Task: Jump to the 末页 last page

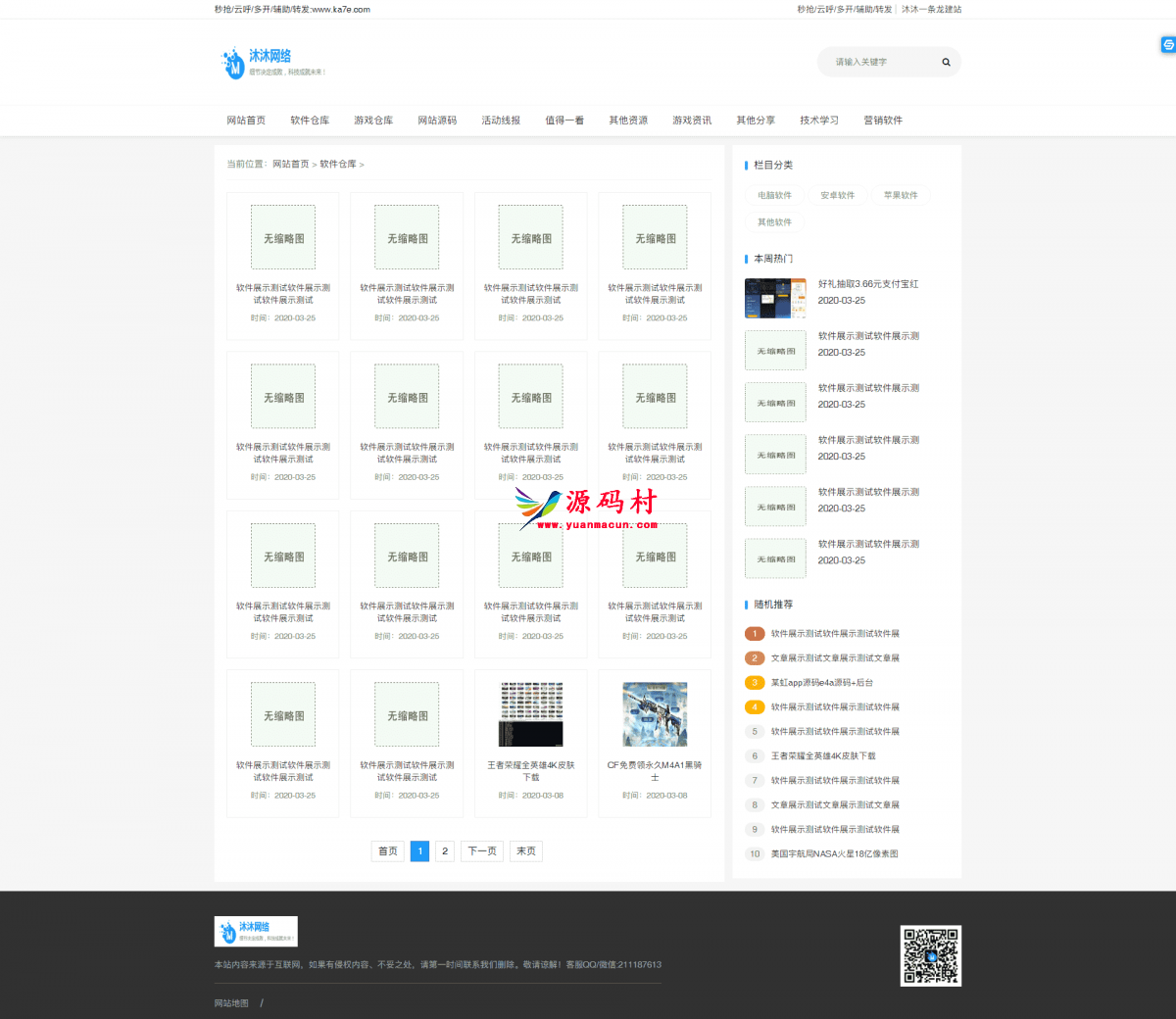Action: click(526, 851)
